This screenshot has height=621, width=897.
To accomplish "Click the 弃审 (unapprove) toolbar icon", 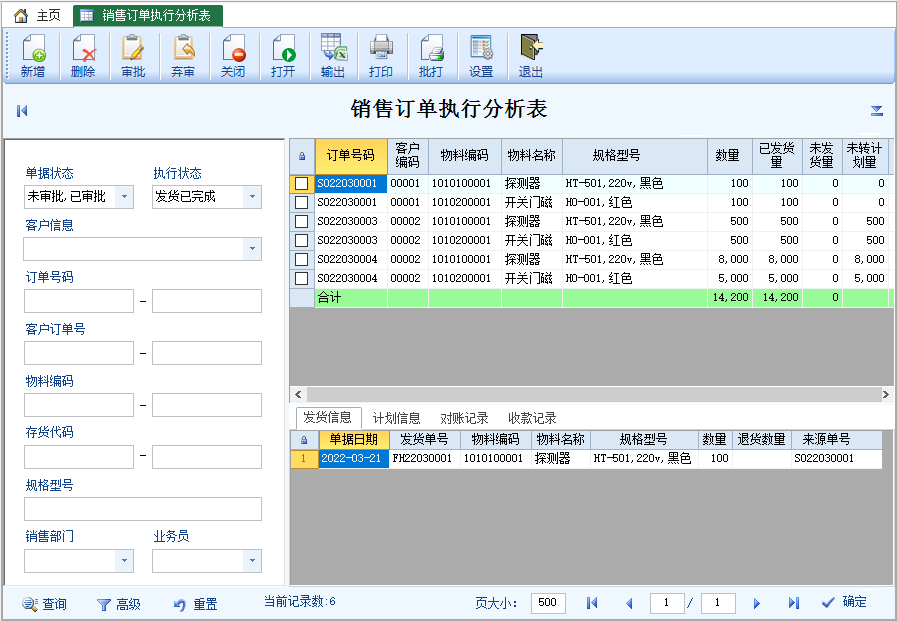I will (x=183, y=56).
